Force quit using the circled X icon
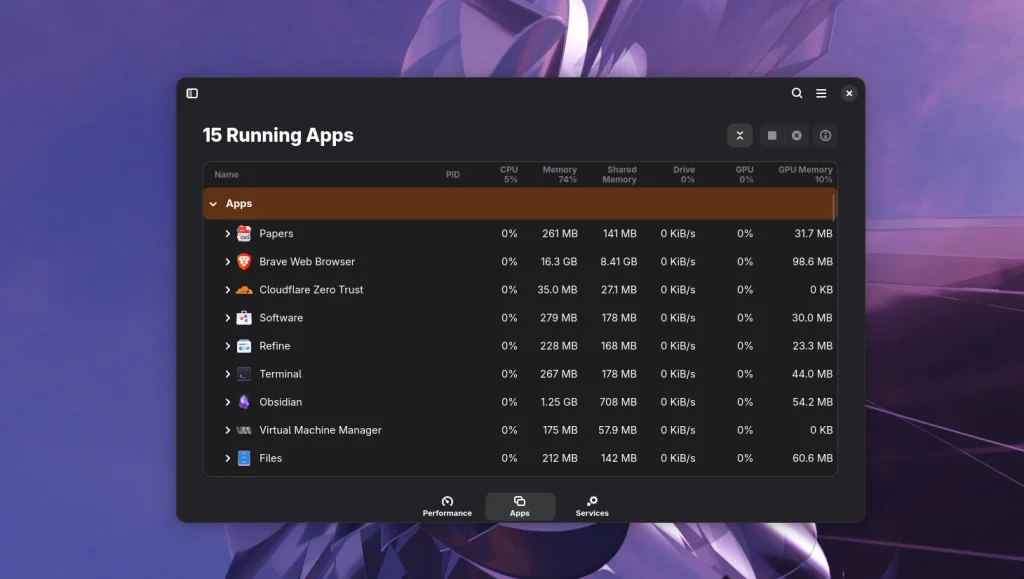This screenshot has height=579, width=1024. 797,135
